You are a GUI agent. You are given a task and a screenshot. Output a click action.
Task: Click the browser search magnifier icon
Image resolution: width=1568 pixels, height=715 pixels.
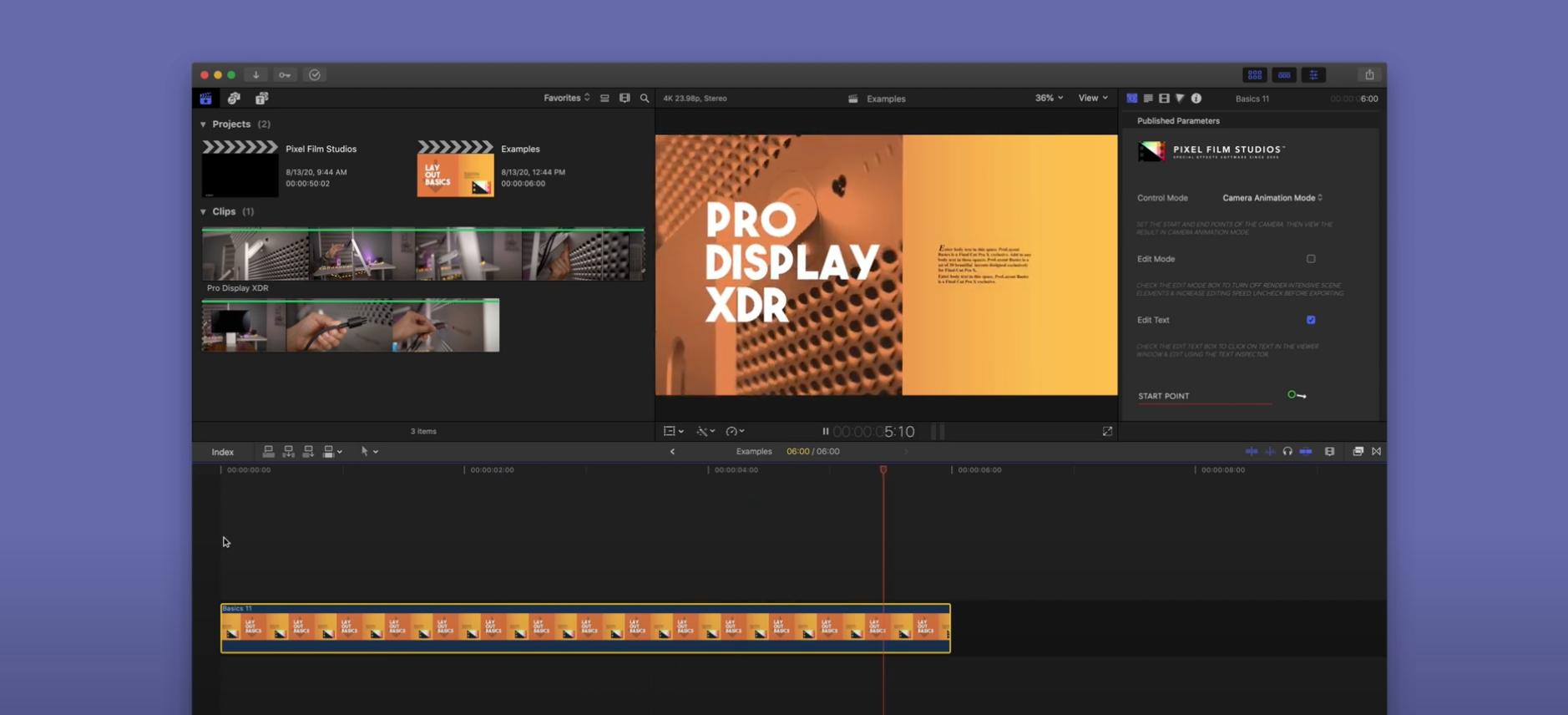point(645,99)
